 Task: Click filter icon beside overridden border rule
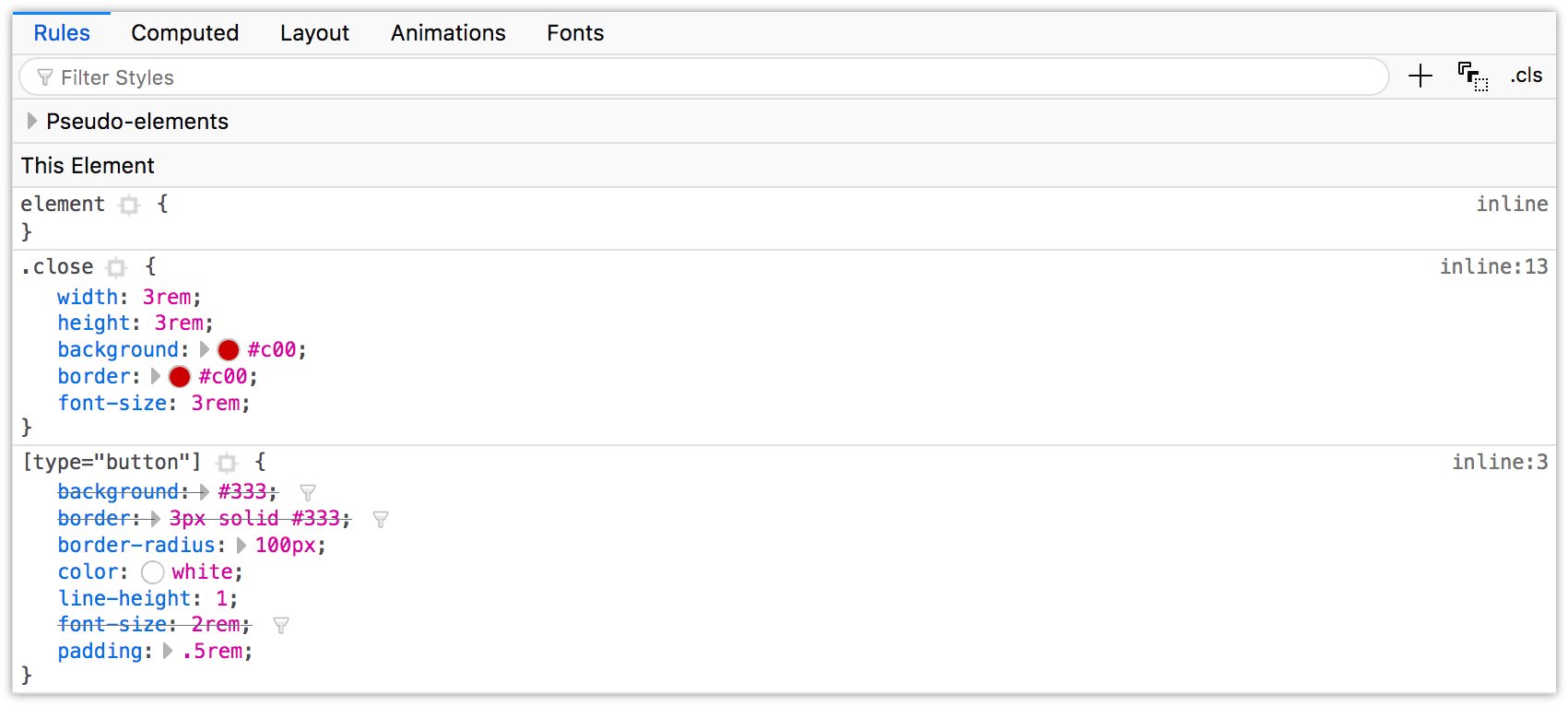[381, 520]
